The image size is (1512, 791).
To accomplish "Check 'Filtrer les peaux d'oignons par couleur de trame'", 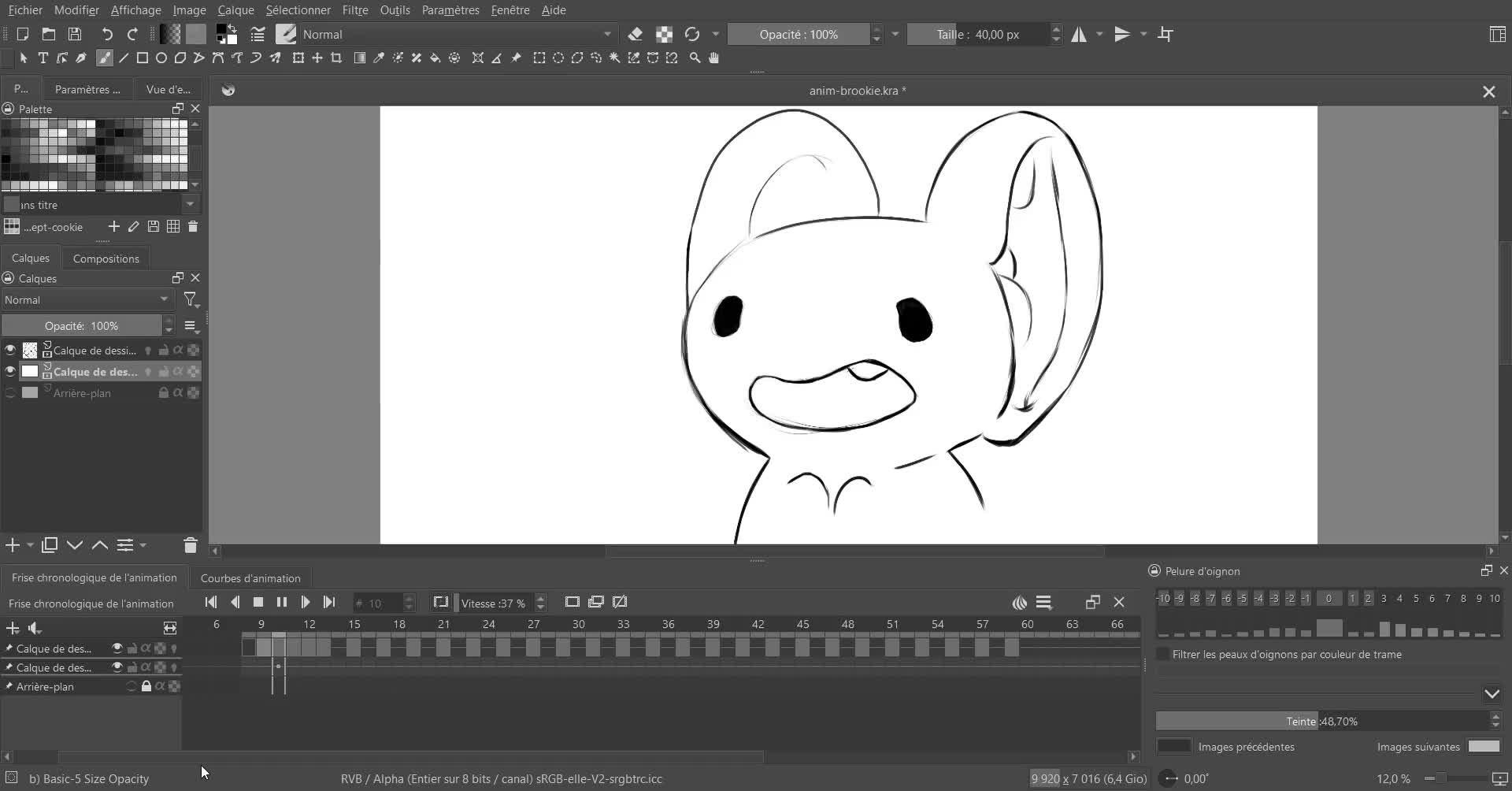I will click(x=1163, y=654).
